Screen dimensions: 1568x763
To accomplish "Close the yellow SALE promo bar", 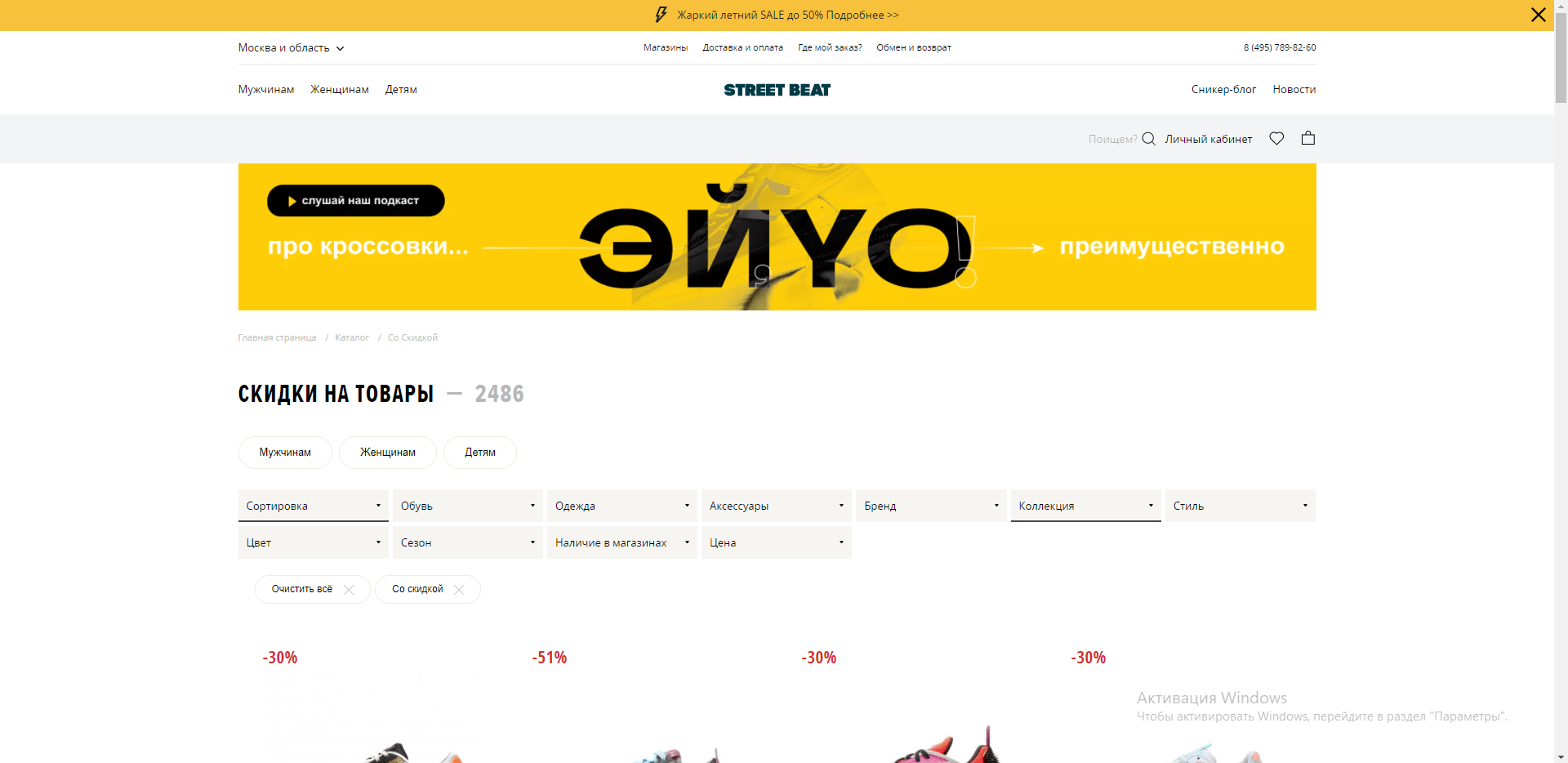I will (1538, 15).
